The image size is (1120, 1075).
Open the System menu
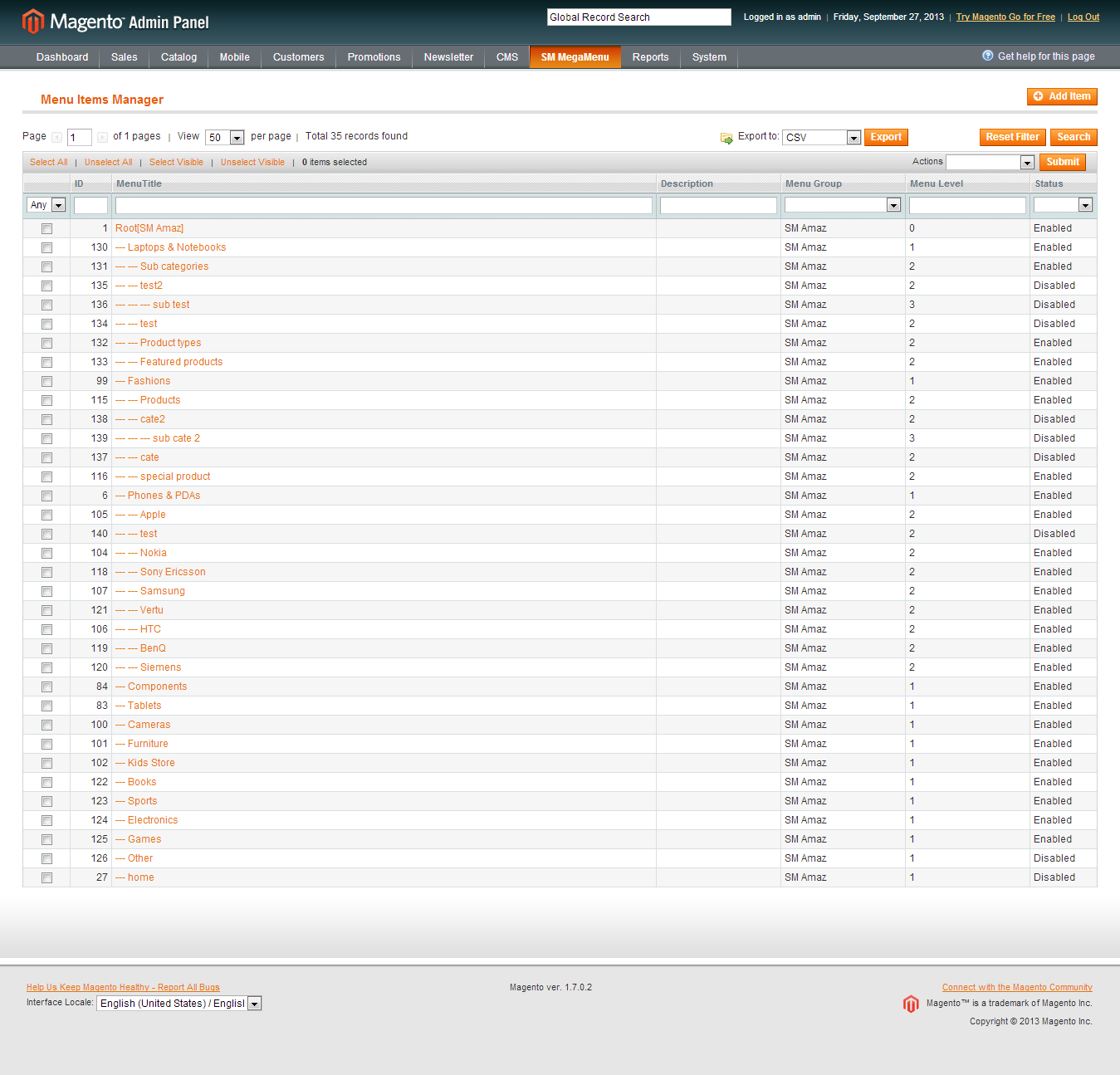709,57
